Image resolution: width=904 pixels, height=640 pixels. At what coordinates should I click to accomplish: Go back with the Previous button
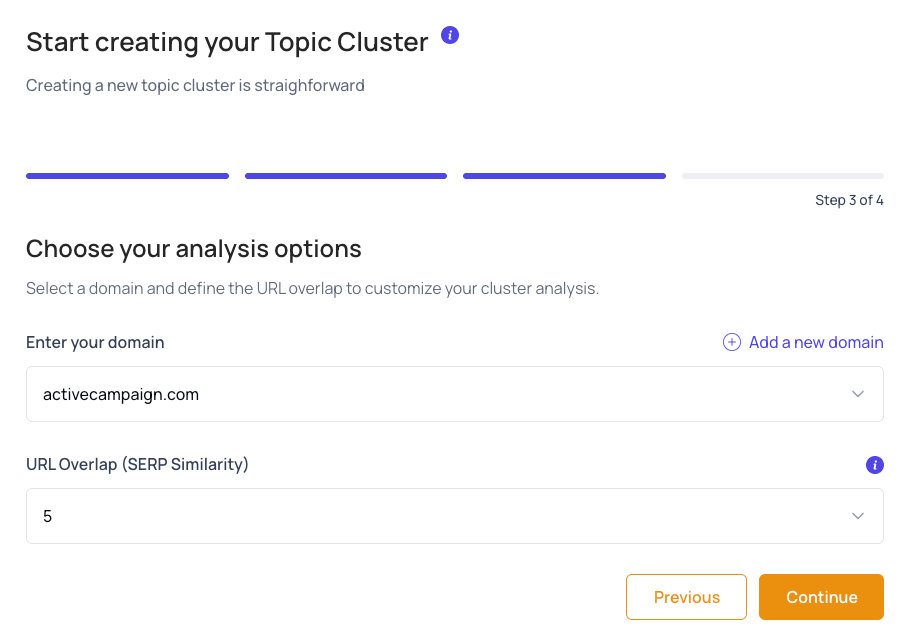686,597
